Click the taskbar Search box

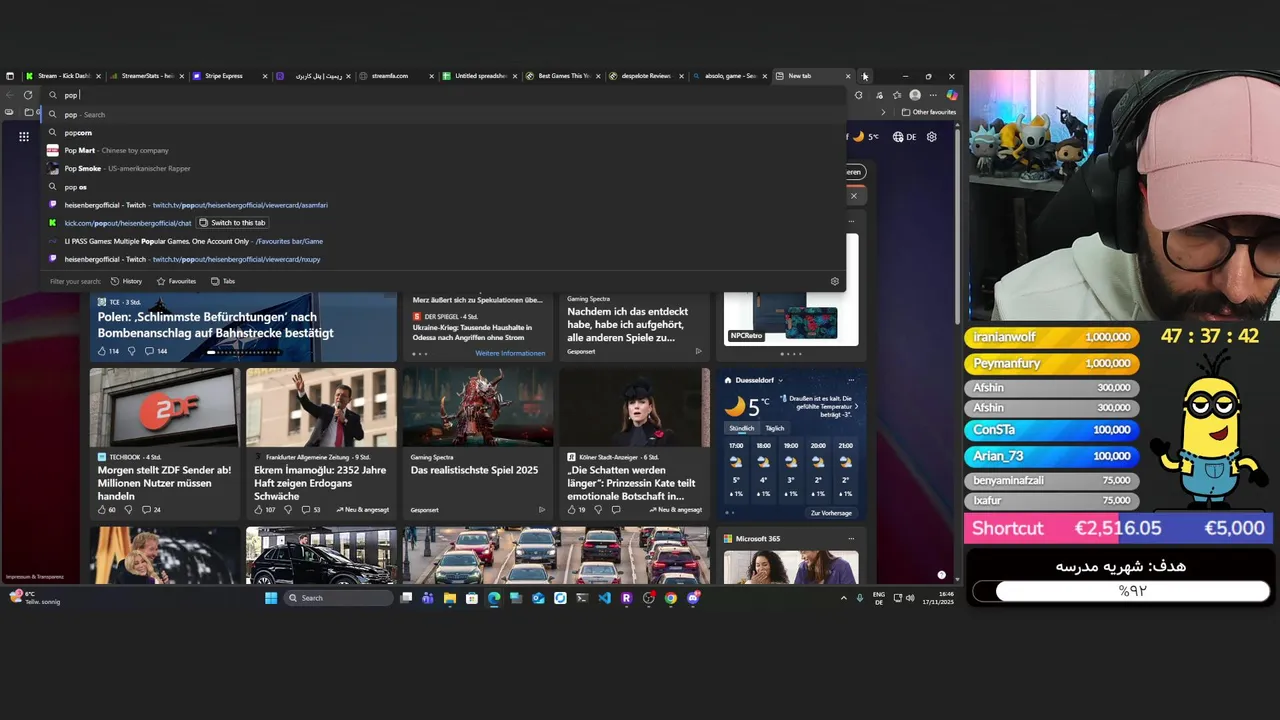[x=338, y=598]
